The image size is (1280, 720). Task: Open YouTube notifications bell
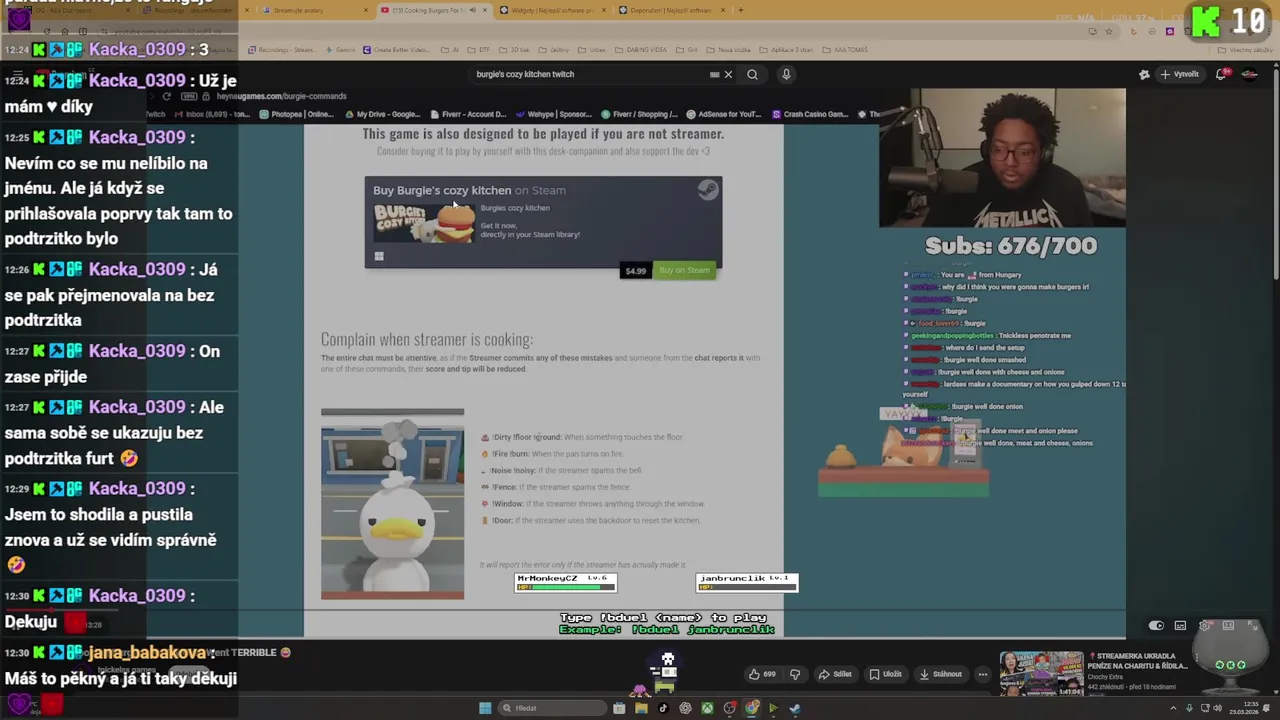[1222, 74]
